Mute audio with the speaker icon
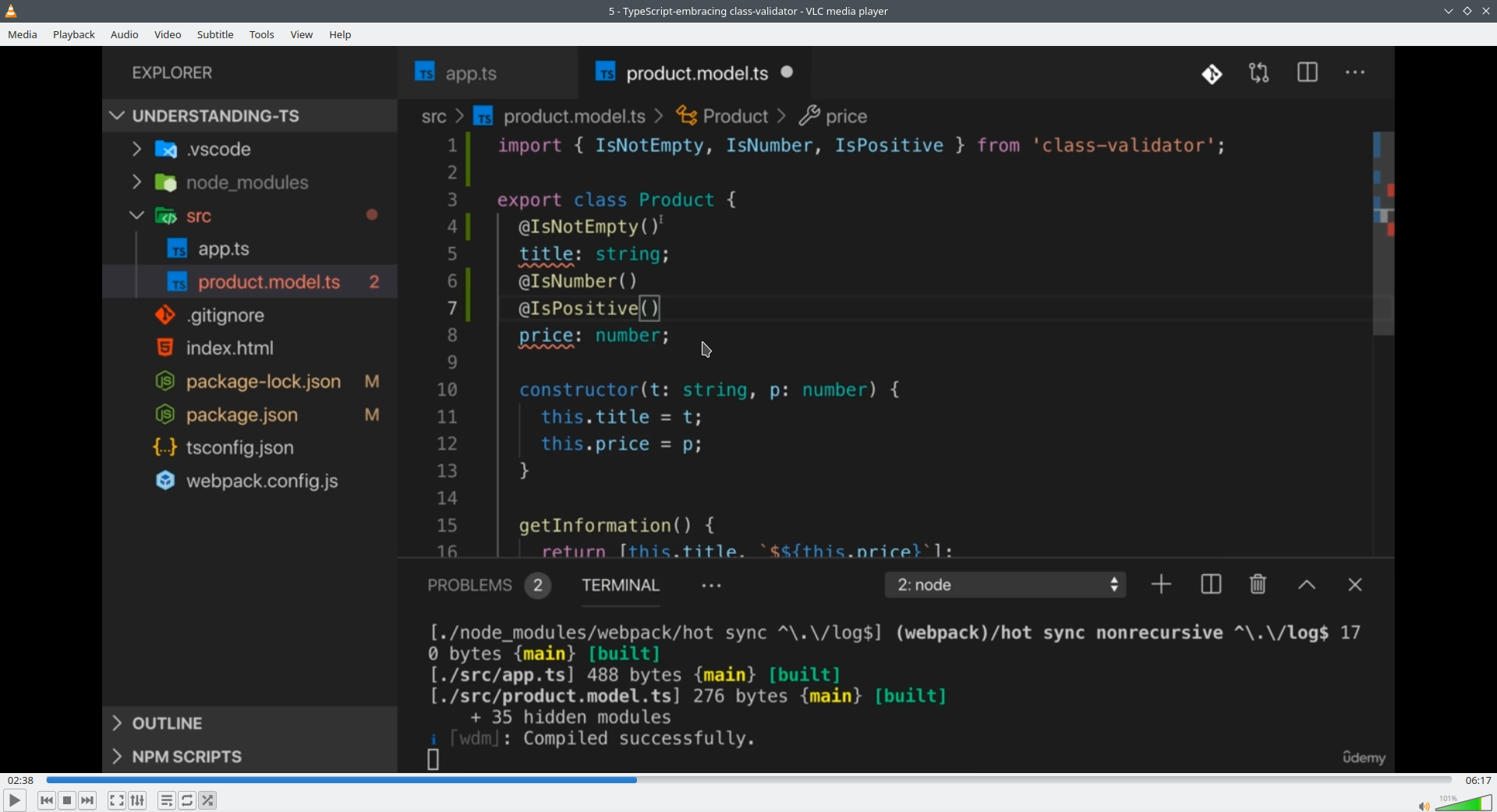 tap(1424, 806)
